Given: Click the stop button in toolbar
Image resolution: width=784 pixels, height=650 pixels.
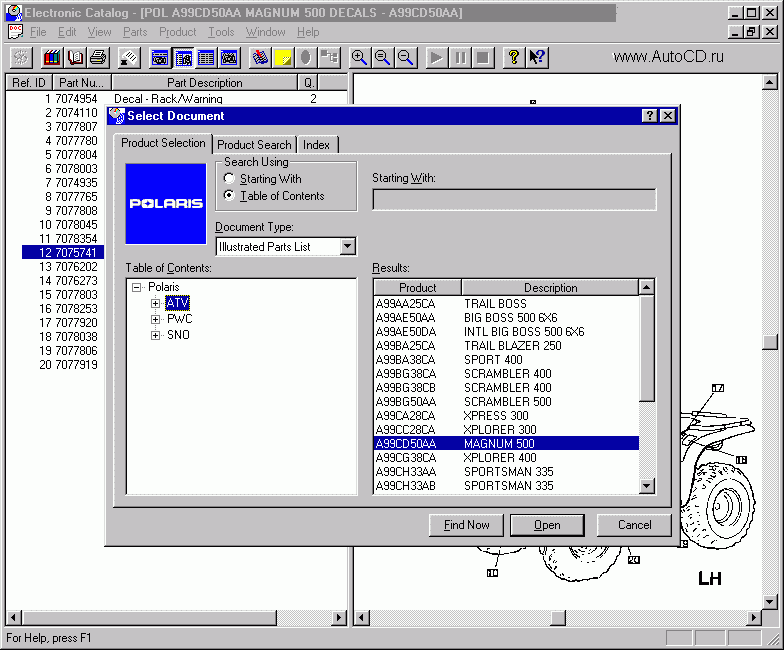Looking at the screenshot, I should (482, 58).
